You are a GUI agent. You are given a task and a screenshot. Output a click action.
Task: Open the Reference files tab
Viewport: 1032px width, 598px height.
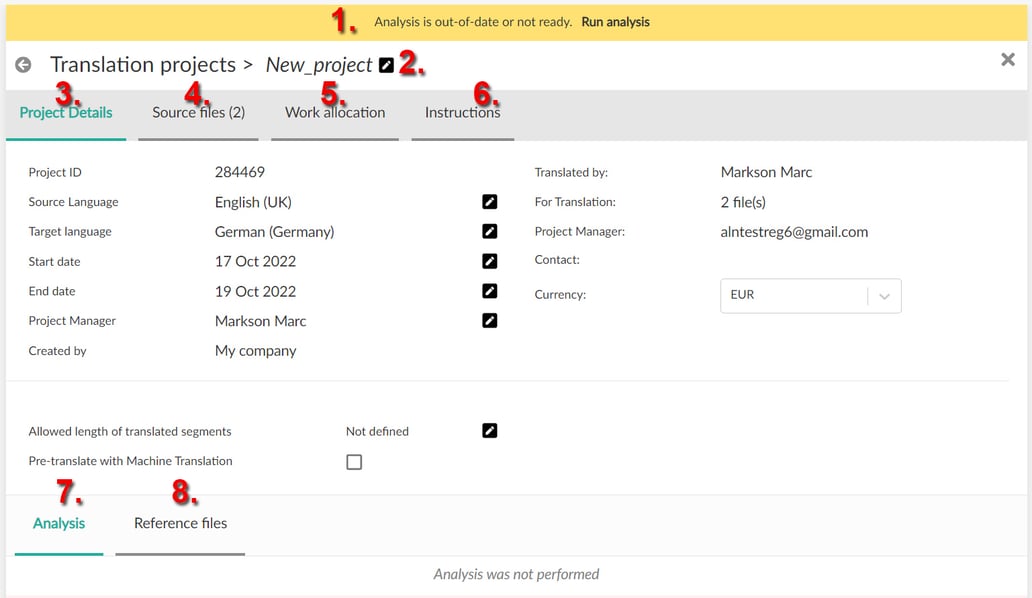tap(180, 524)
